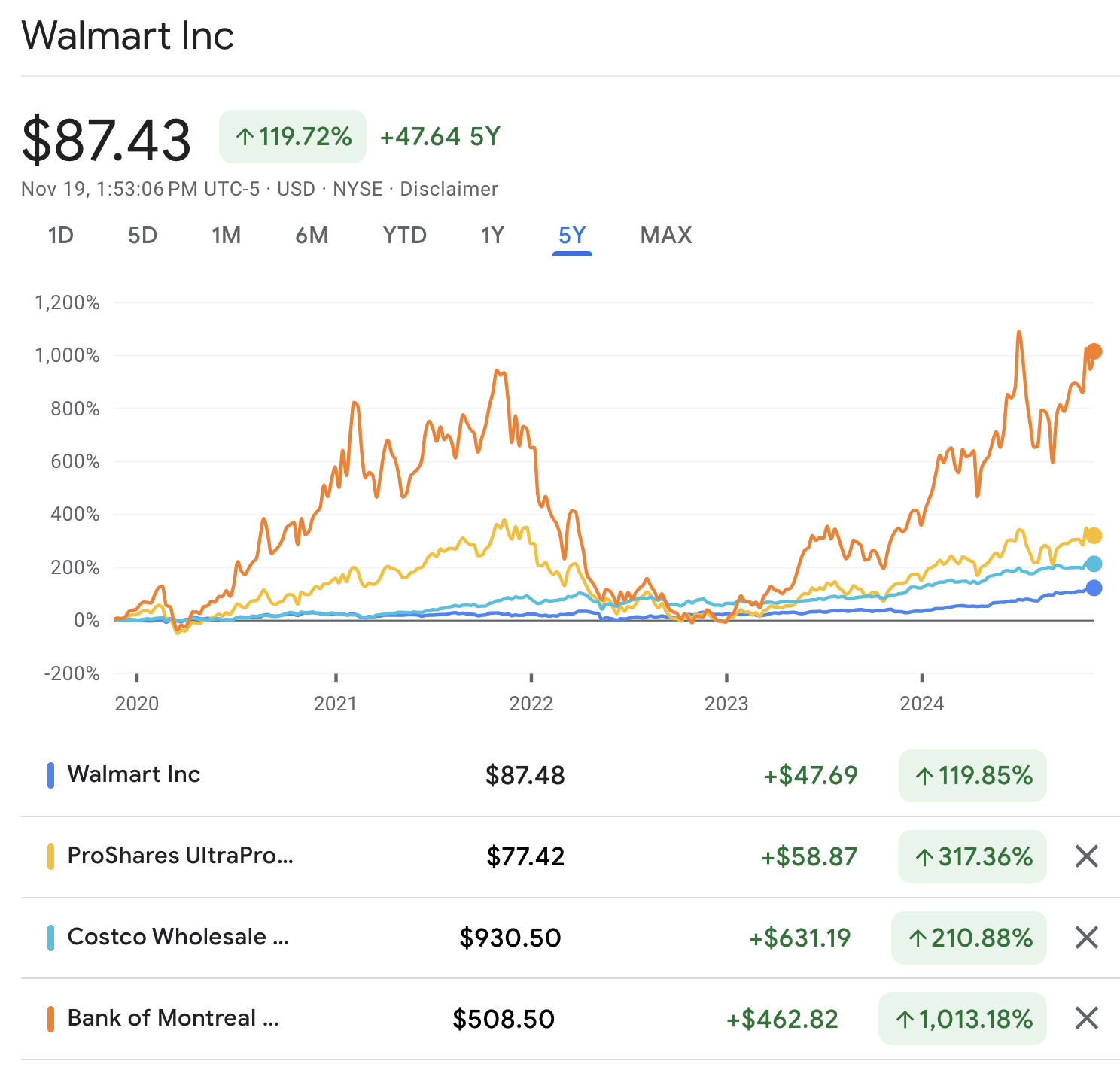1120x1076 pixels.
Task: Click the +$47.69 Walmart change value
Action: [811, 775]
